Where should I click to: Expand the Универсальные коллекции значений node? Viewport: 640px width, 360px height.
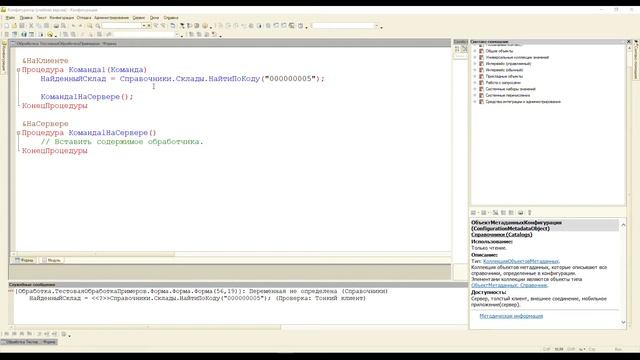tap(475, 58)
